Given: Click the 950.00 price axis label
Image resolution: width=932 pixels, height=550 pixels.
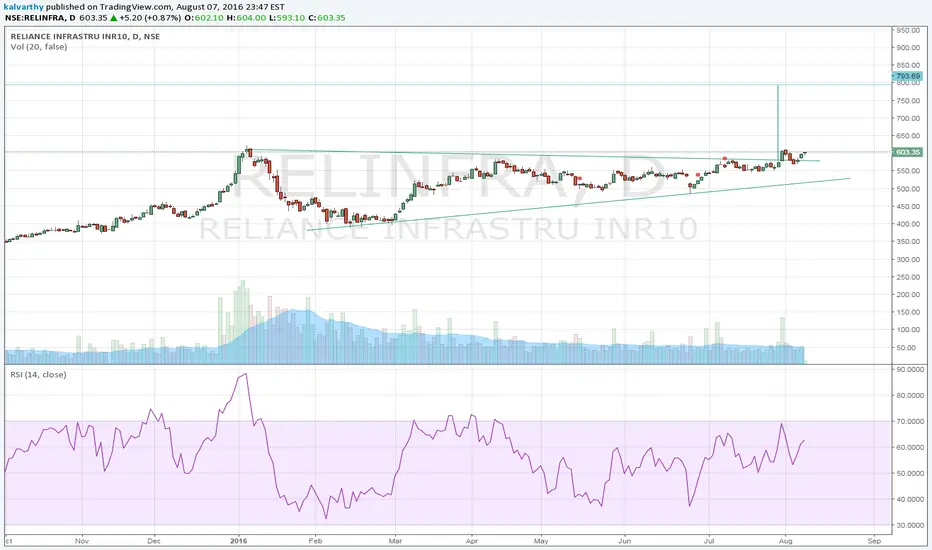Looking at the screenshot, I should coord(908,30).
